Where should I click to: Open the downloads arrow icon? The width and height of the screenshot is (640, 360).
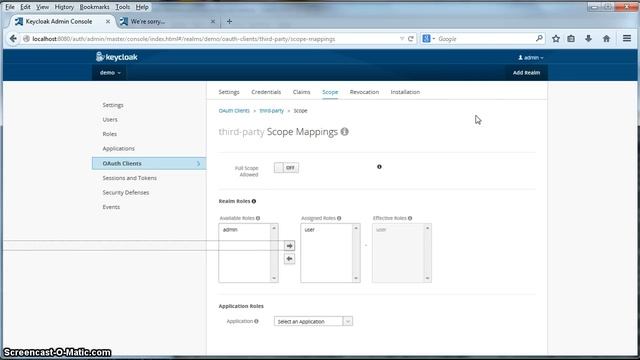tap(588, 39)
